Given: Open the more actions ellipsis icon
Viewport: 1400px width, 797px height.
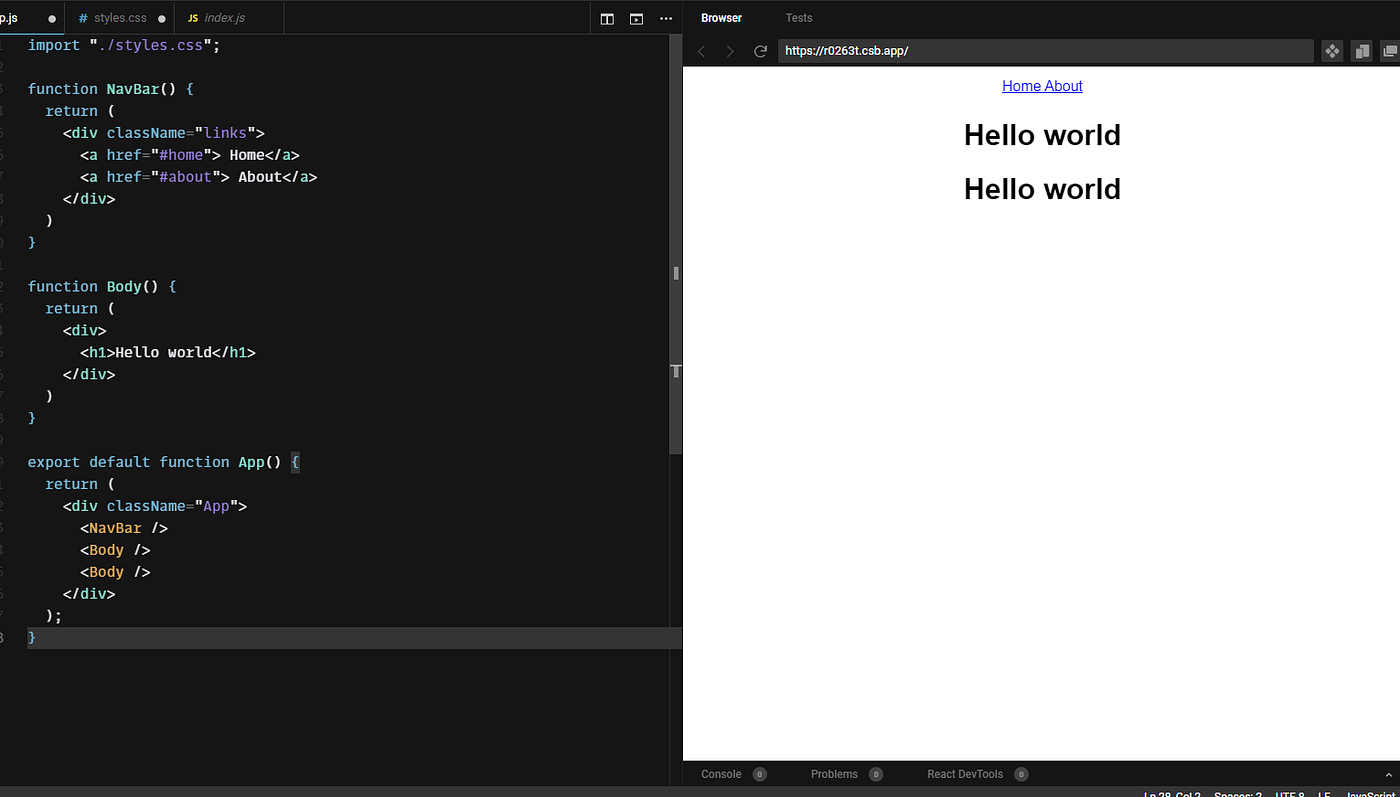Looking at the screenshot, I should point(666,18).
